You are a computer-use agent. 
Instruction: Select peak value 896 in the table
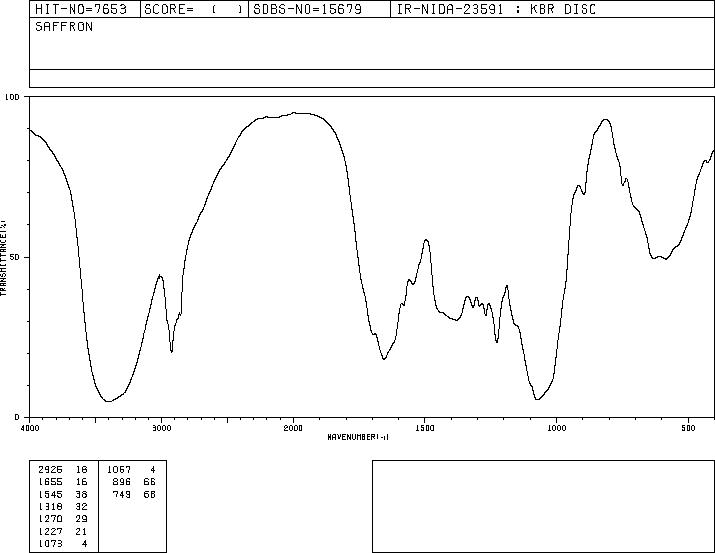point(122,482)
